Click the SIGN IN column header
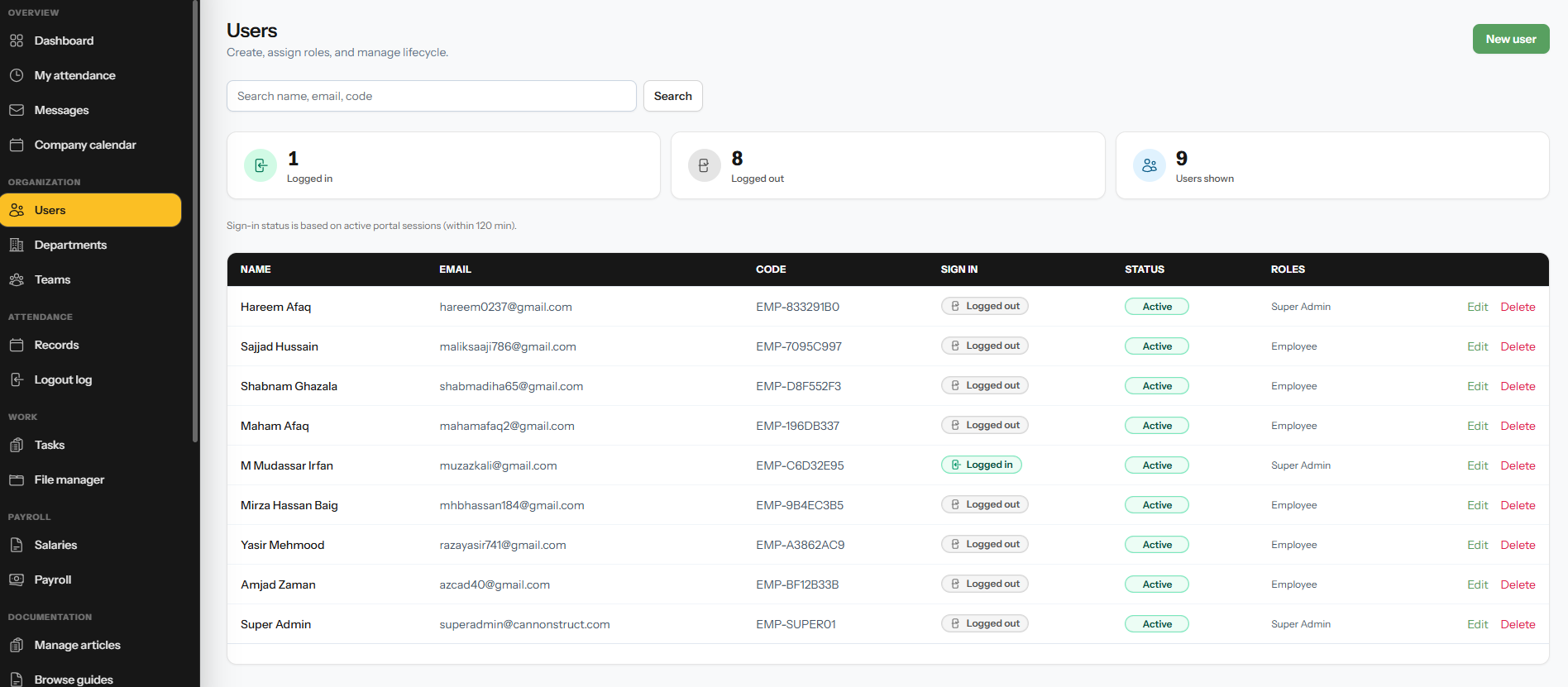1568x687 pixels. point(958,270)
